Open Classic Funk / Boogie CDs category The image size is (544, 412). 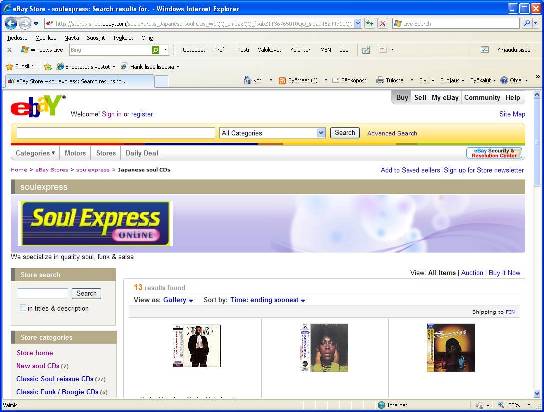[57, 392]
